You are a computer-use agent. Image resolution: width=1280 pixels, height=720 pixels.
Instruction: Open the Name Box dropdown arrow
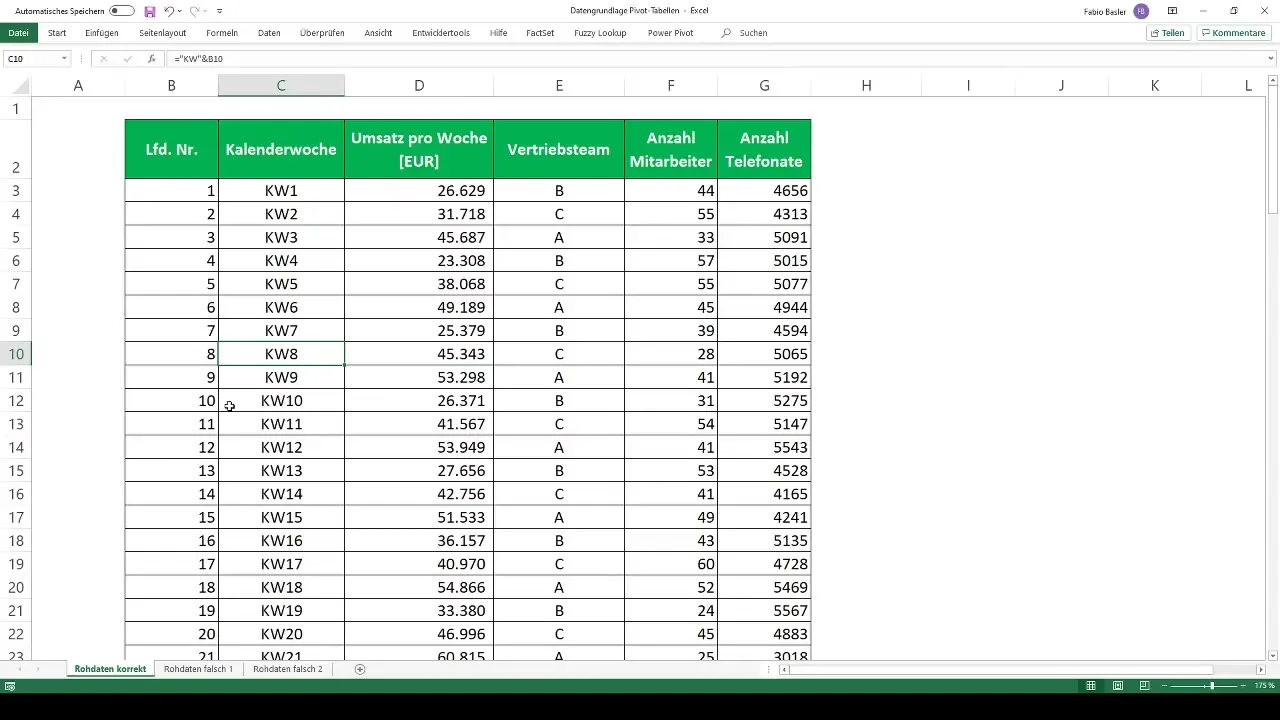64,59
